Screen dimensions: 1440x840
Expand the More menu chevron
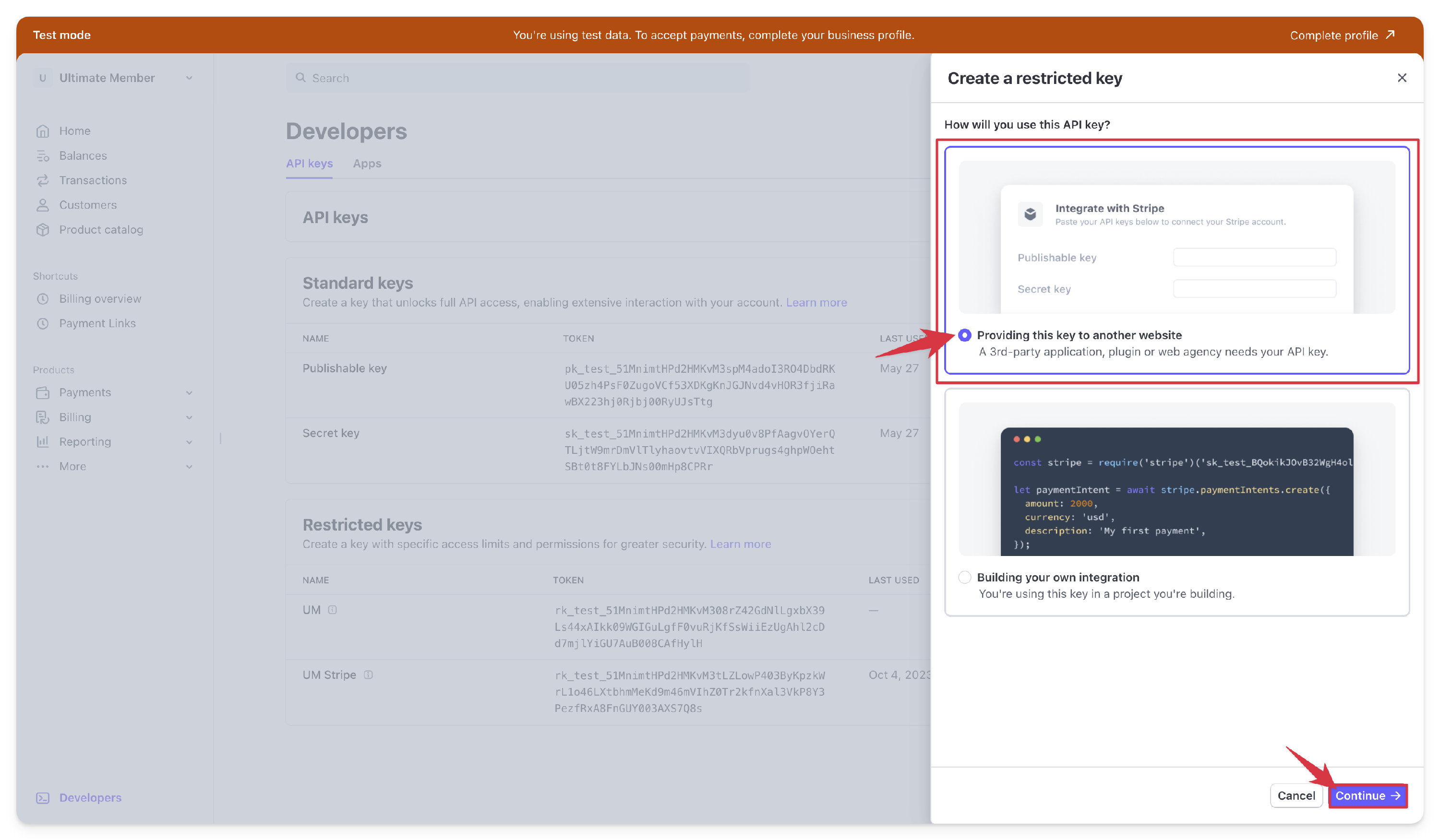click(x=189, y=467)
